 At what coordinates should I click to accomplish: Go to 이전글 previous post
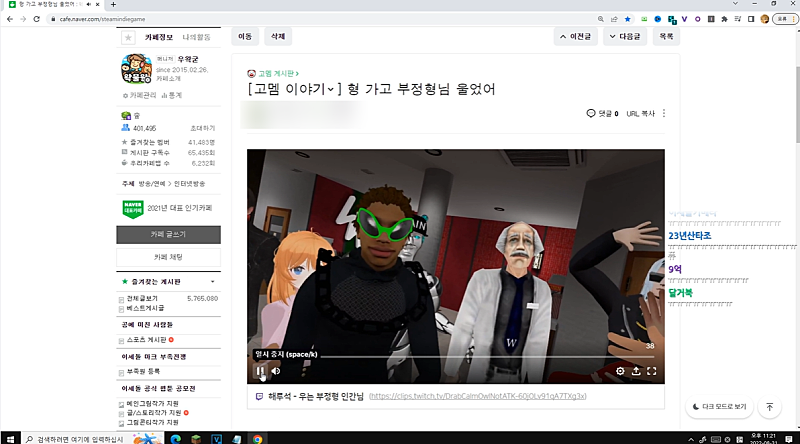pos(576,36)
